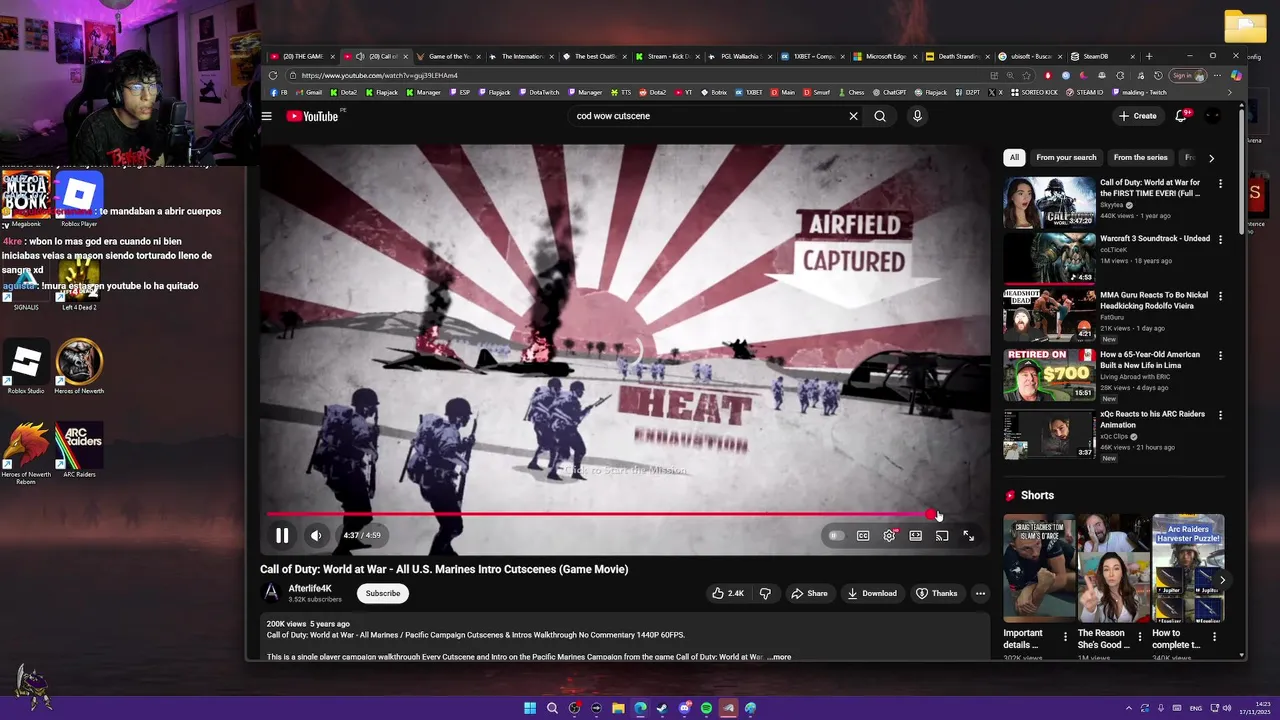Image resolution: width=1280 pixels, height=720 pixels.
Task: Open the Chess bookmark
Action: tap(850, 92)
